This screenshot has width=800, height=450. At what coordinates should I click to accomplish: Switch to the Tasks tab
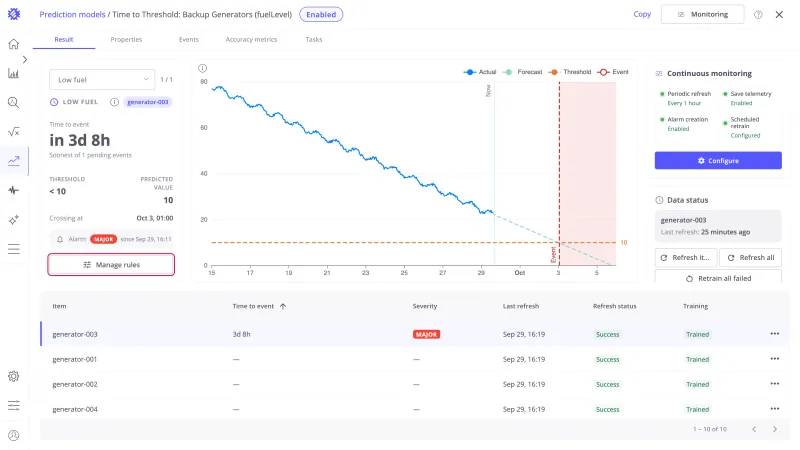[314, 39]
